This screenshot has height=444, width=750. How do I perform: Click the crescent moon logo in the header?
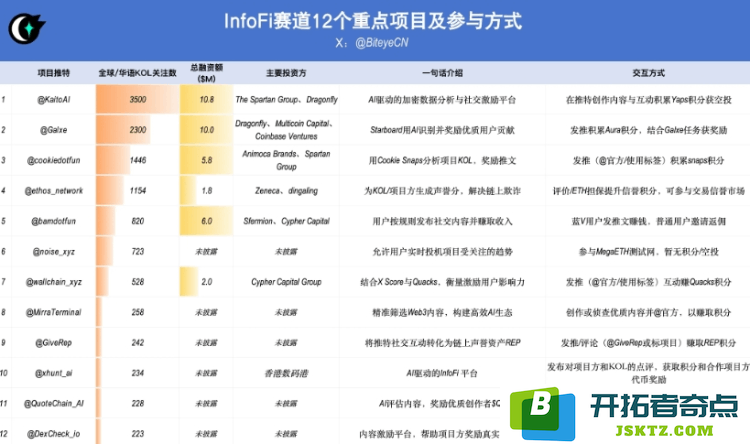(x=26, y=29)
